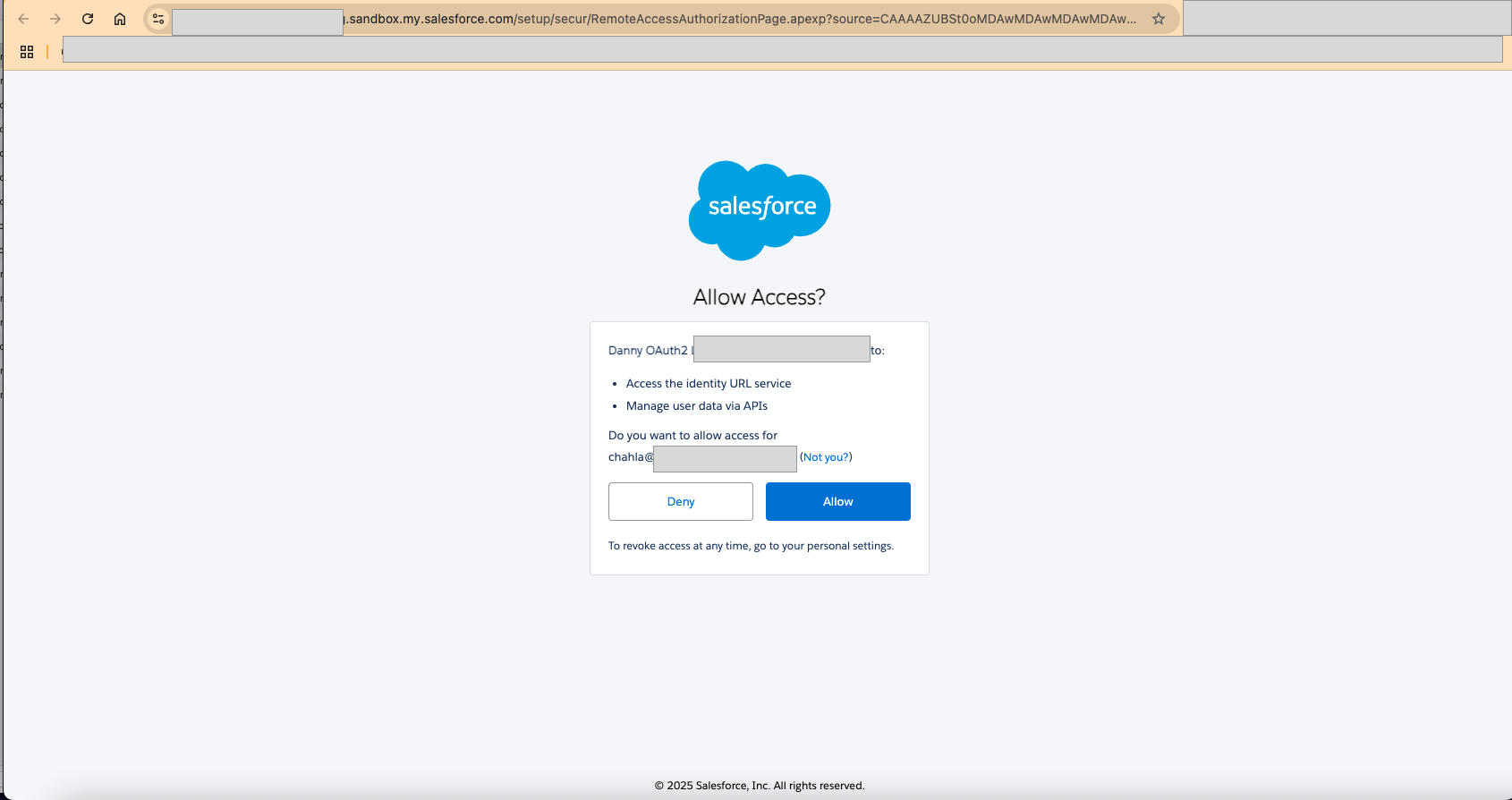Screen dimensions: 1512x800
Task: Click the 'Allow Access?' heading
Action: [760, 297]
